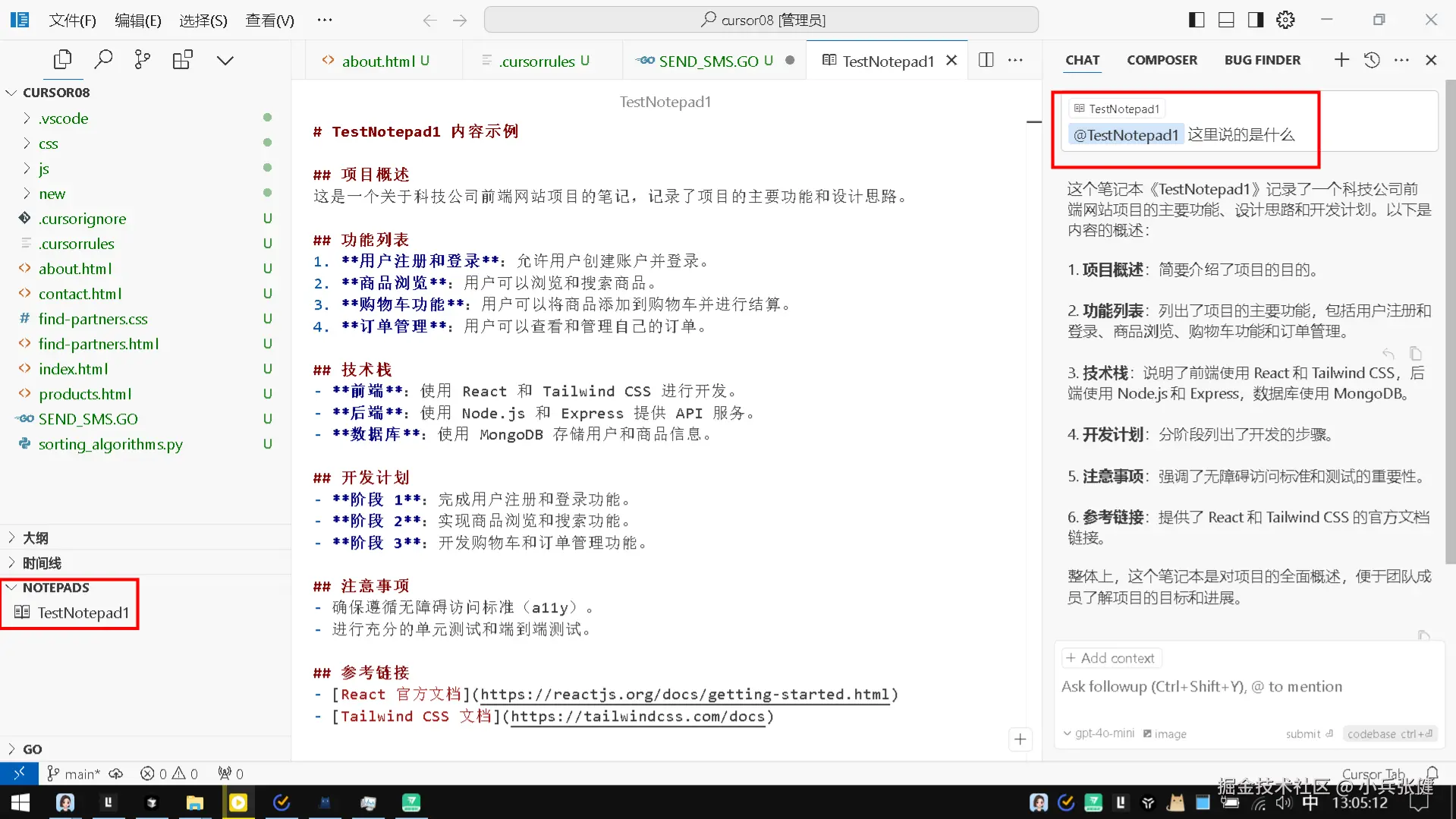Open the Extensions view icon
Viewport: 1456px width, 819px height.
(183, 60)
